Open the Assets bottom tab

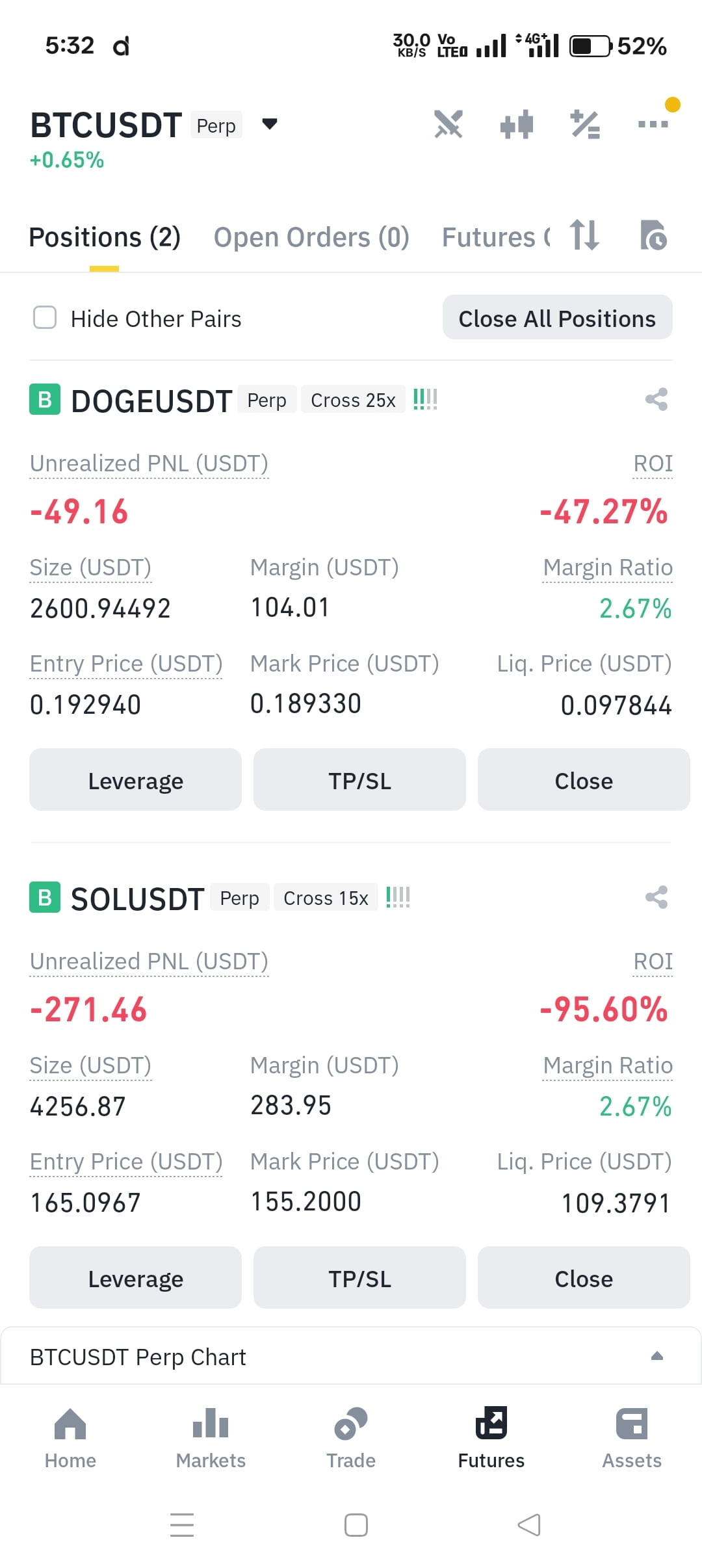pos(632,1438)
